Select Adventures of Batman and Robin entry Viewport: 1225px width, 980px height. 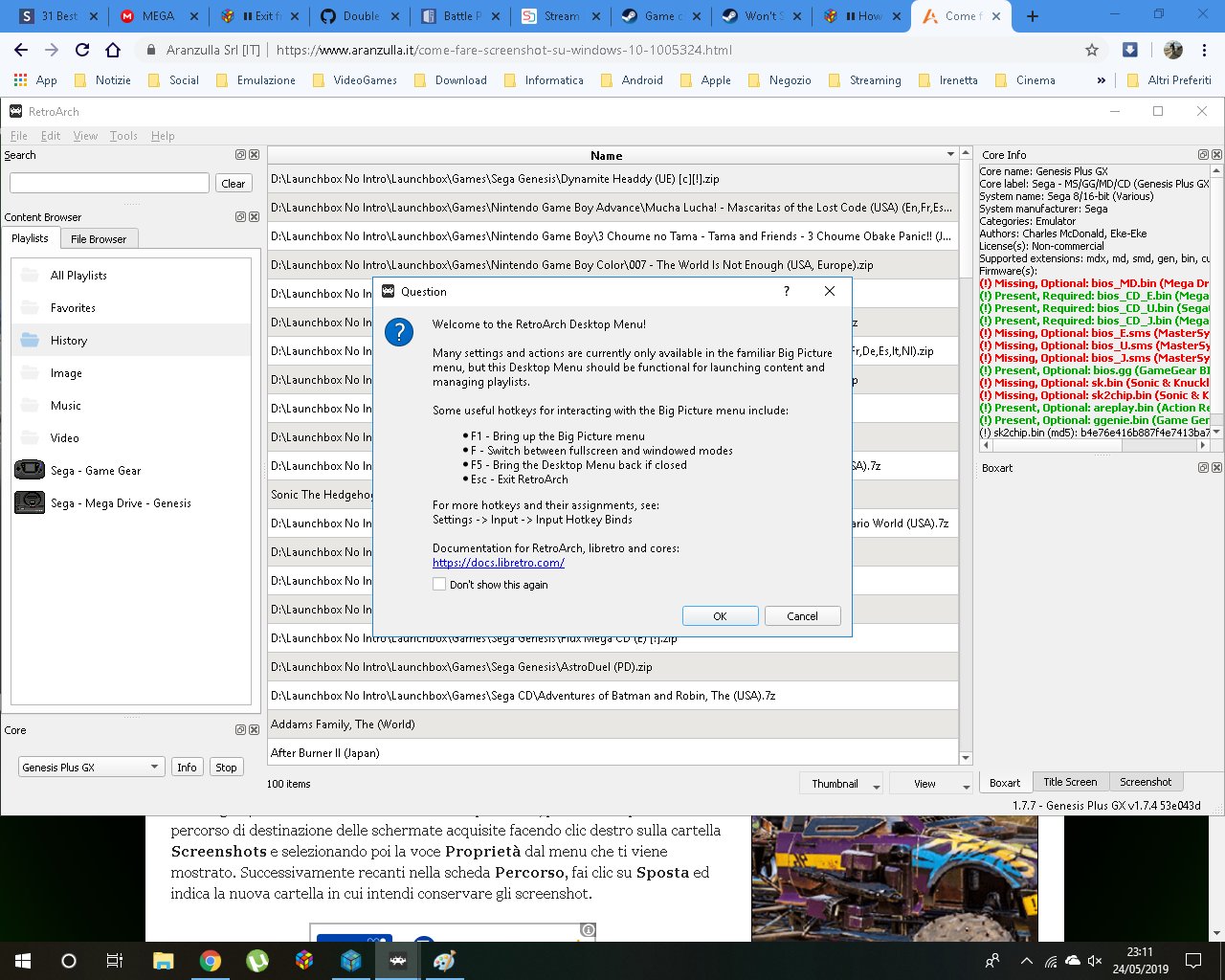[x=612, y=696]
